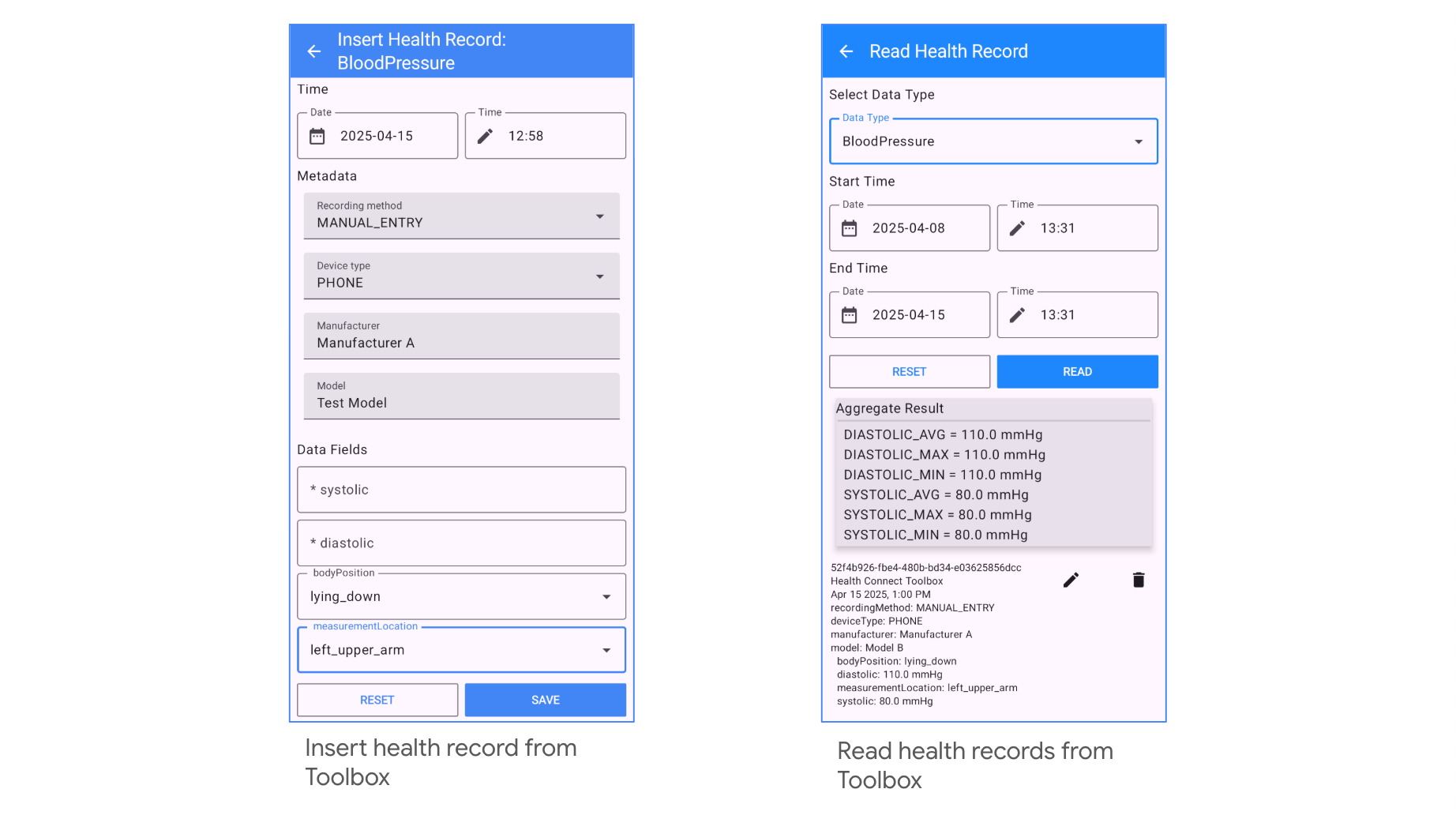Open the measurementLocation dropdown showing left_upper_arm
Viewport: 1456px width, 819px height.
pyautogui.click(x=606, y=649)
